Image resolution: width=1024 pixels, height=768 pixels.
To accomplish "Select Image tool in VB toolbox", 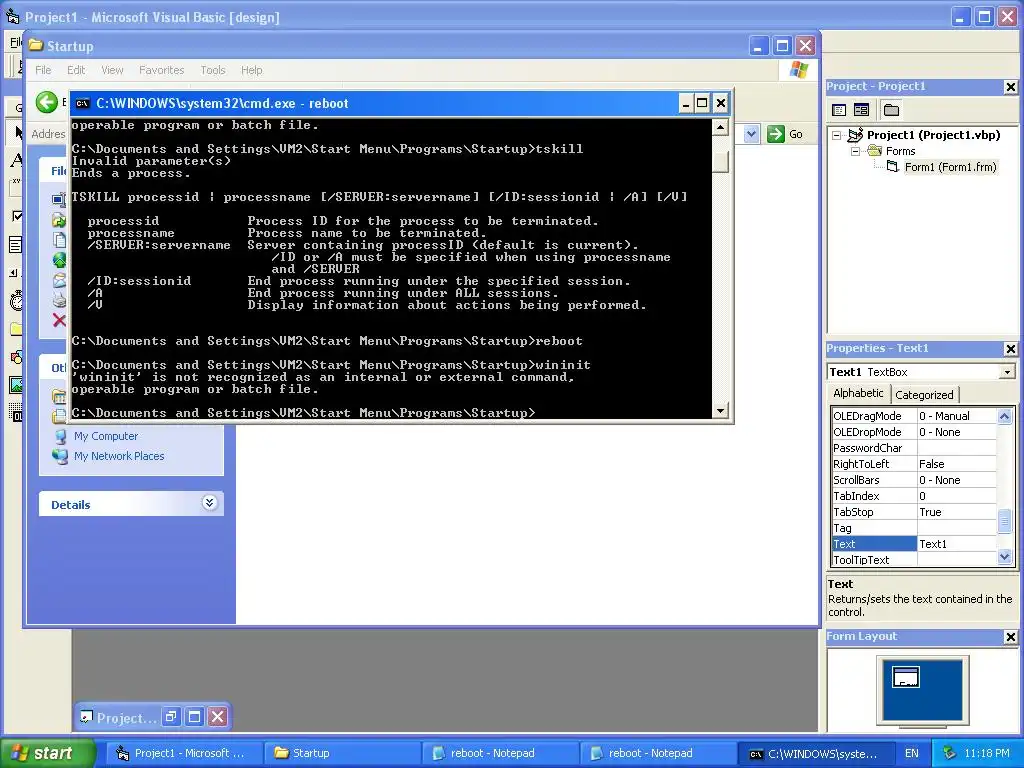I will pos(16,385).
